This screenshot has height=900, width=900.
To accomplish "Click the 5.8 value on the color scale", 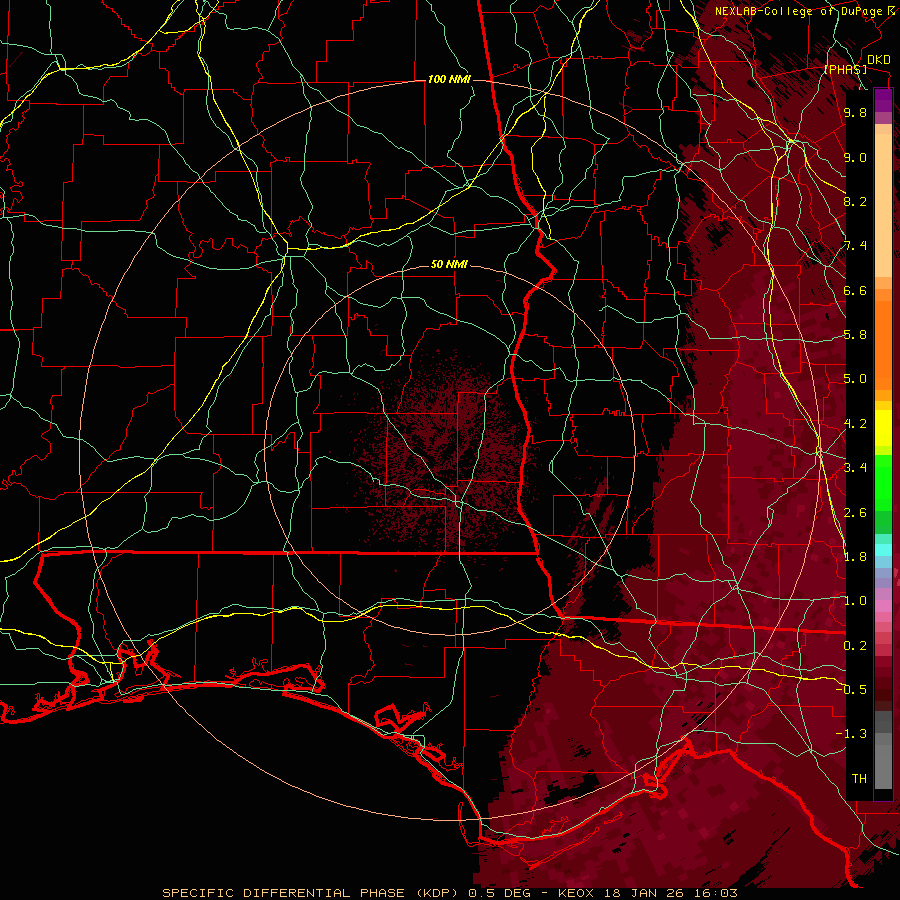I will click(855, 335).
